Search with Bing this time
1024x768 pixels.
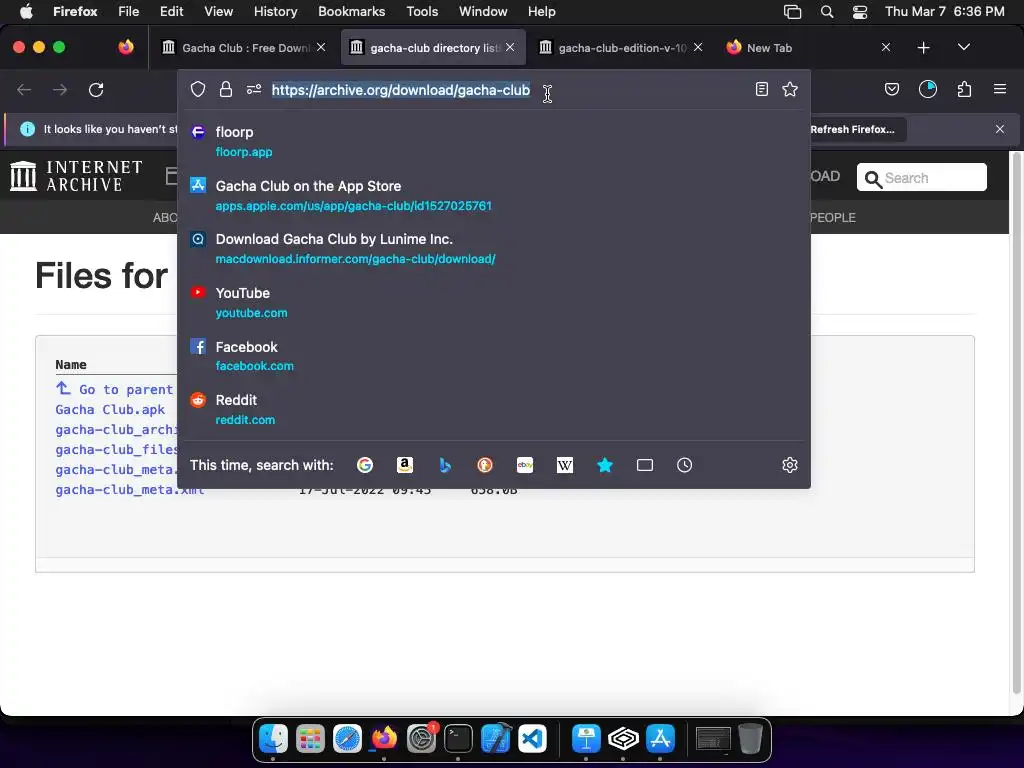(445, 465)
